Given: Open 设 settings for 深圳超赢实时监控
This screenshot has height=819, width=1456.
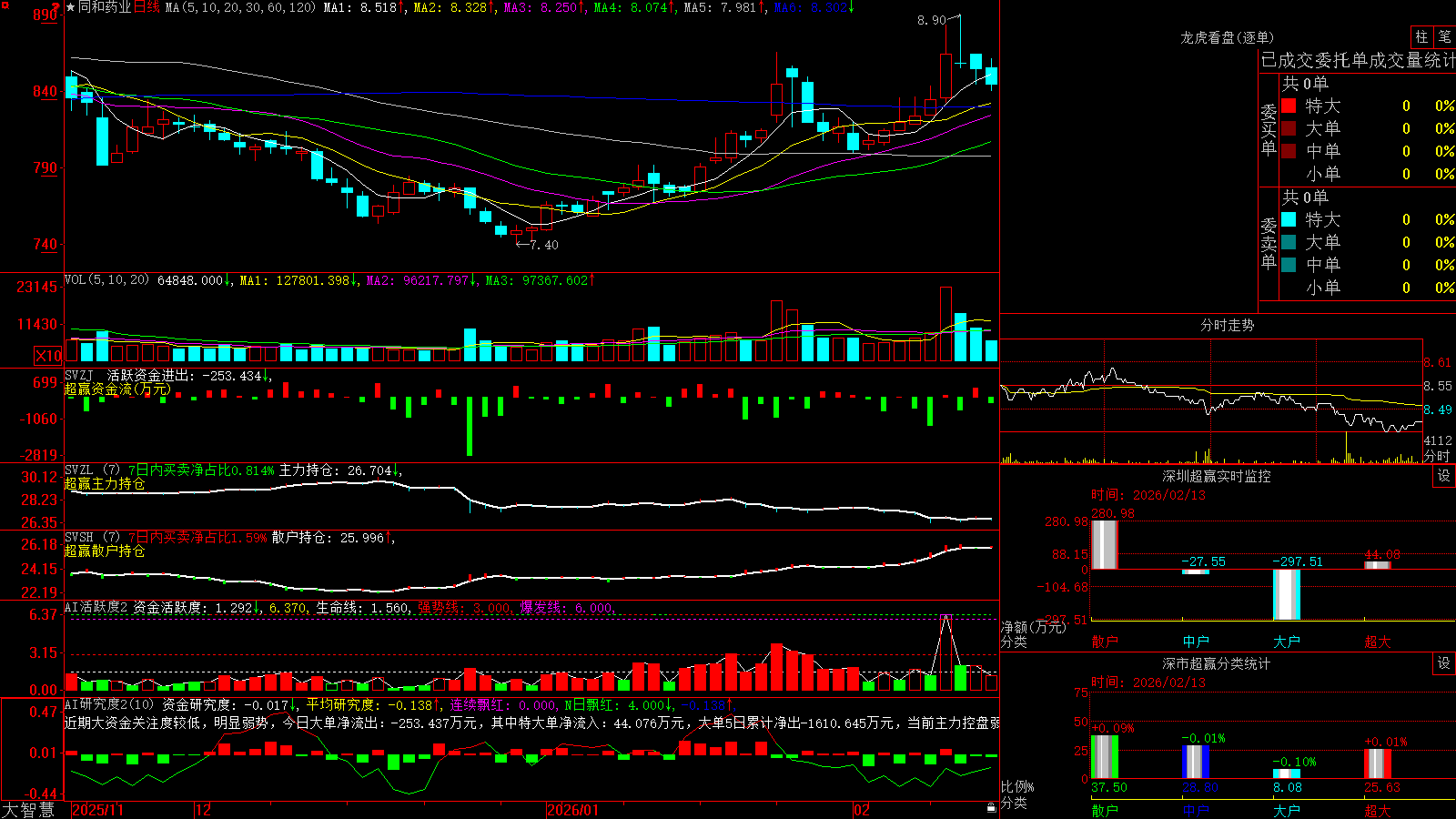Looking at the screenshot, I should click(1444, 476).
